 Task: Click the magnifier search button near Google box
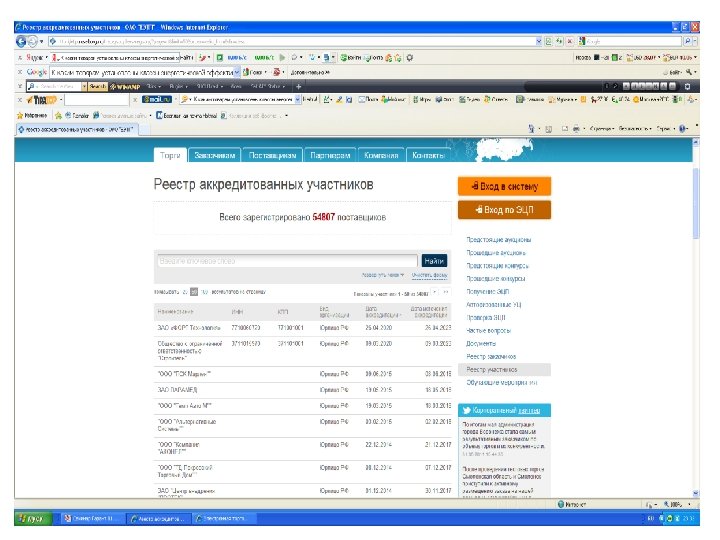688,41
